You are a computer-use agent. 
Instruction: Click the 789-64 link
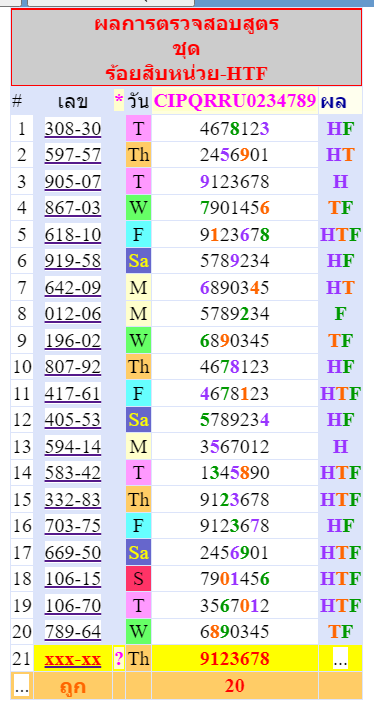73,632
